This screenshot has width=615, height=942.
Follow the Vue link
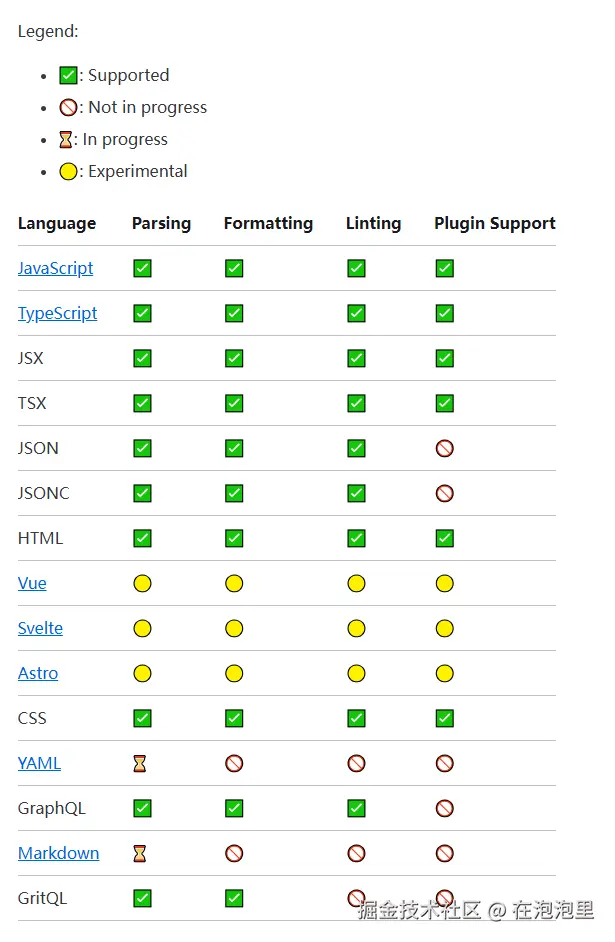[x=32, y=583]
